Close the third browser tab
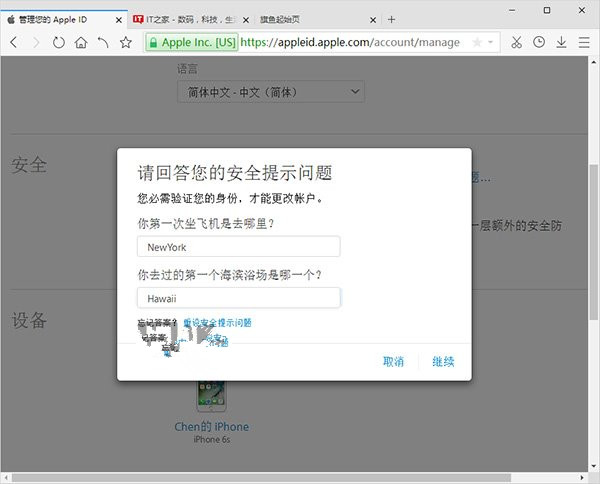 [x=373, y=20]
